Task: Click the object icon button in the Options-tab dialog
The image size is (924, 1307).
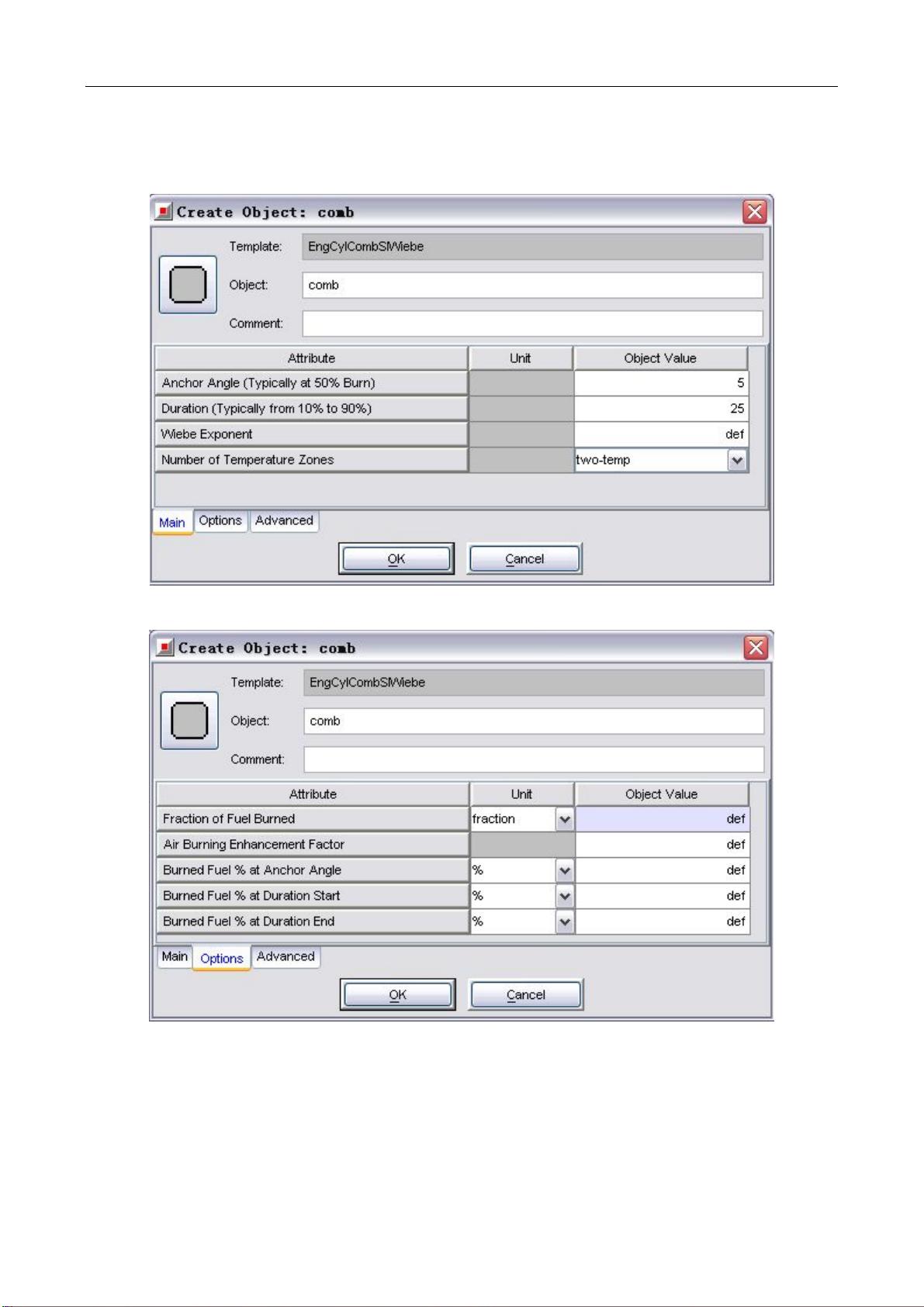Action: [x=189, y=721]
